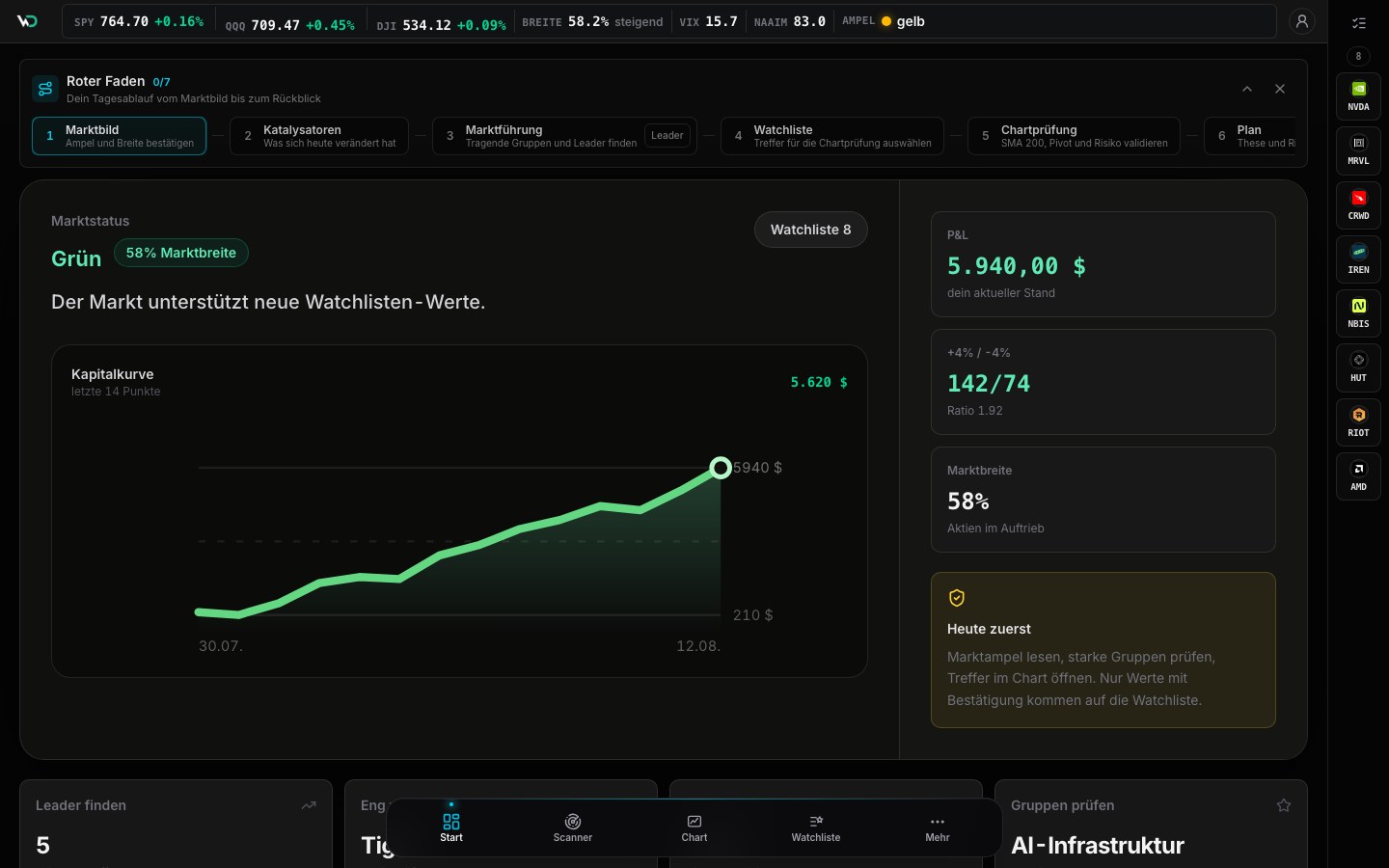Screen dimensions: 1389x868
Task: Click the star icon on Gruppen prüfen card
Action: point(1284,805)
